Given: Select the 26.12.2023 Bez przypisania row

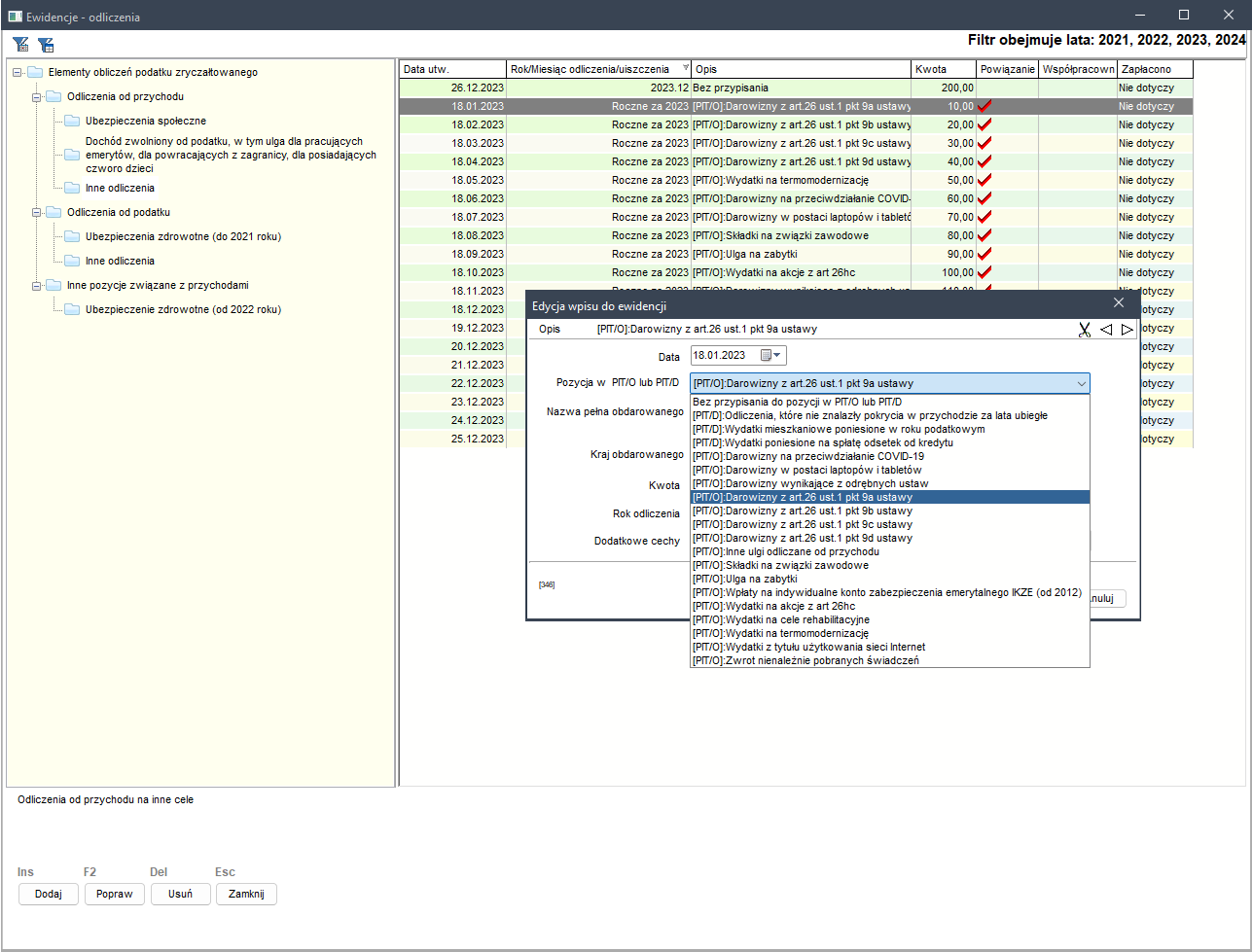Looking at the screenshot, I should click(796, 88).
